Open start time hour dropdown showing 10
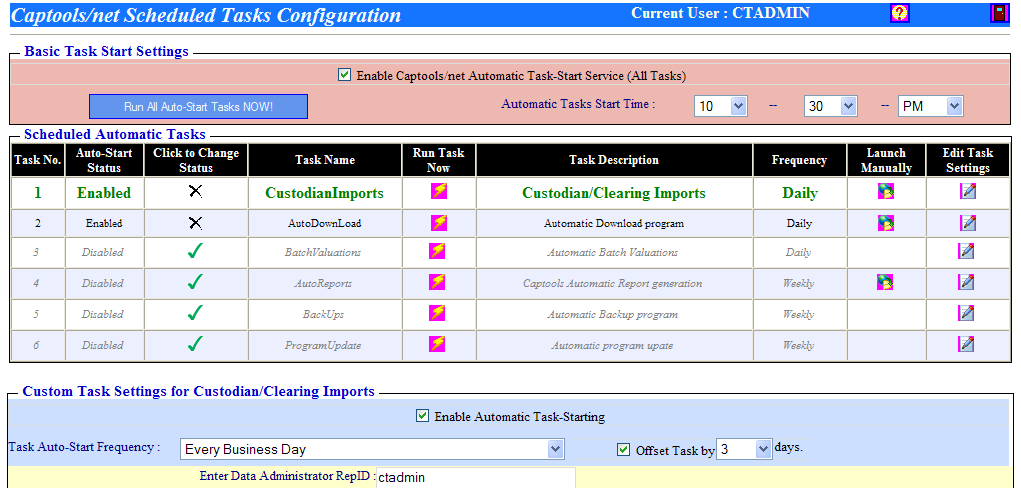Screen dimensions: 1021x488 720,106
